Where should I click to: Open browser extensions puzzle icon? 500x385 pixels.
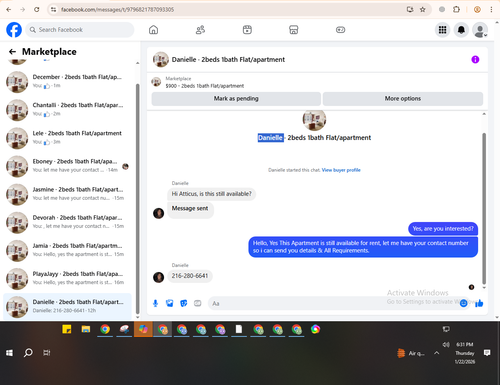[456, 10]
